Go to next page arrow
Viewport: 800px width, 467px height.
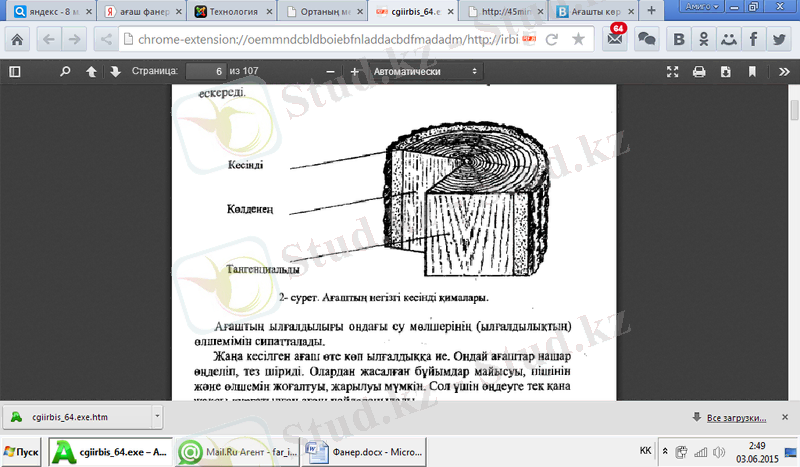115,72
